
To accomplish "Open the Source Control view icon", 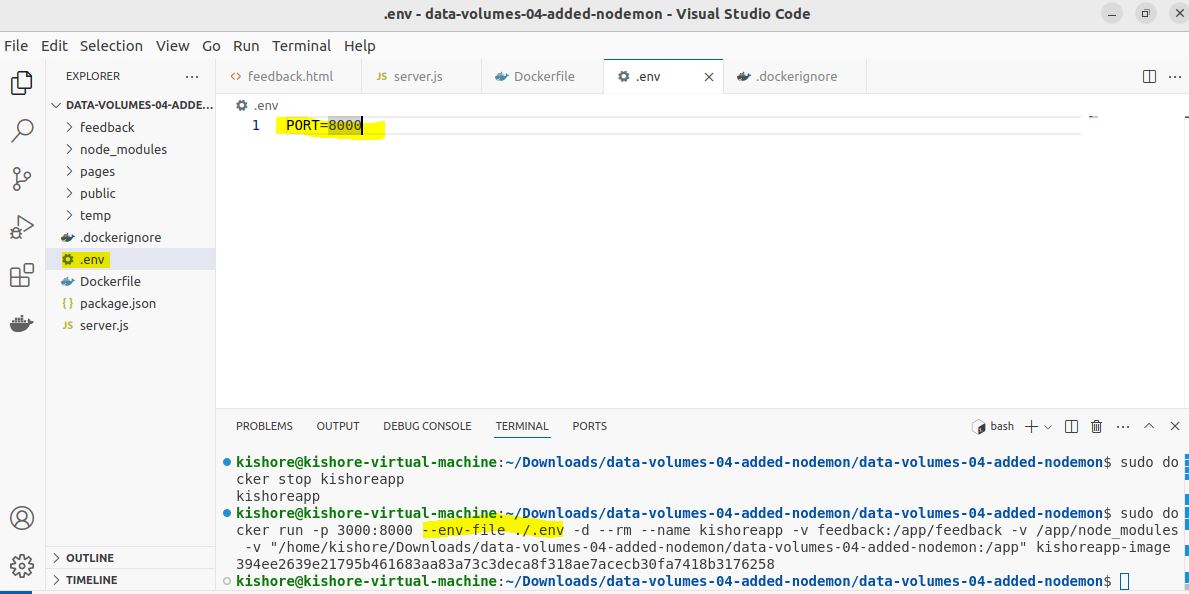I will (21, 179).
